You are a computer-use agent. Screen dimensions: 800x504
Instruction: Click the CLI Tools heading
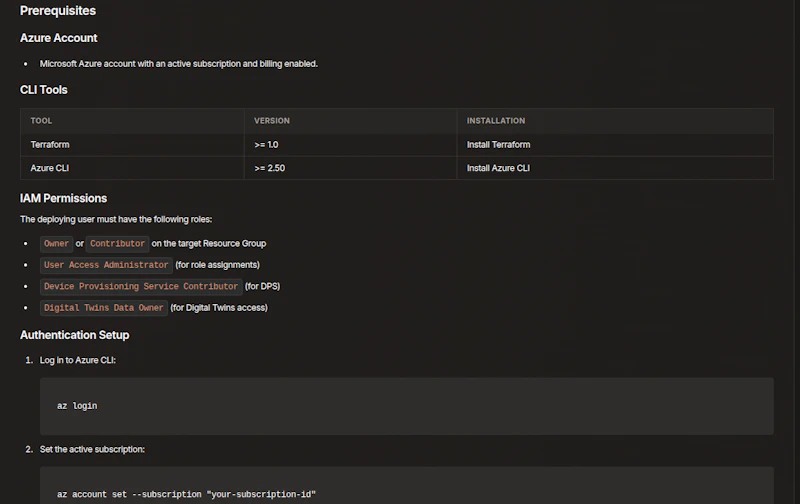point(43,90)
